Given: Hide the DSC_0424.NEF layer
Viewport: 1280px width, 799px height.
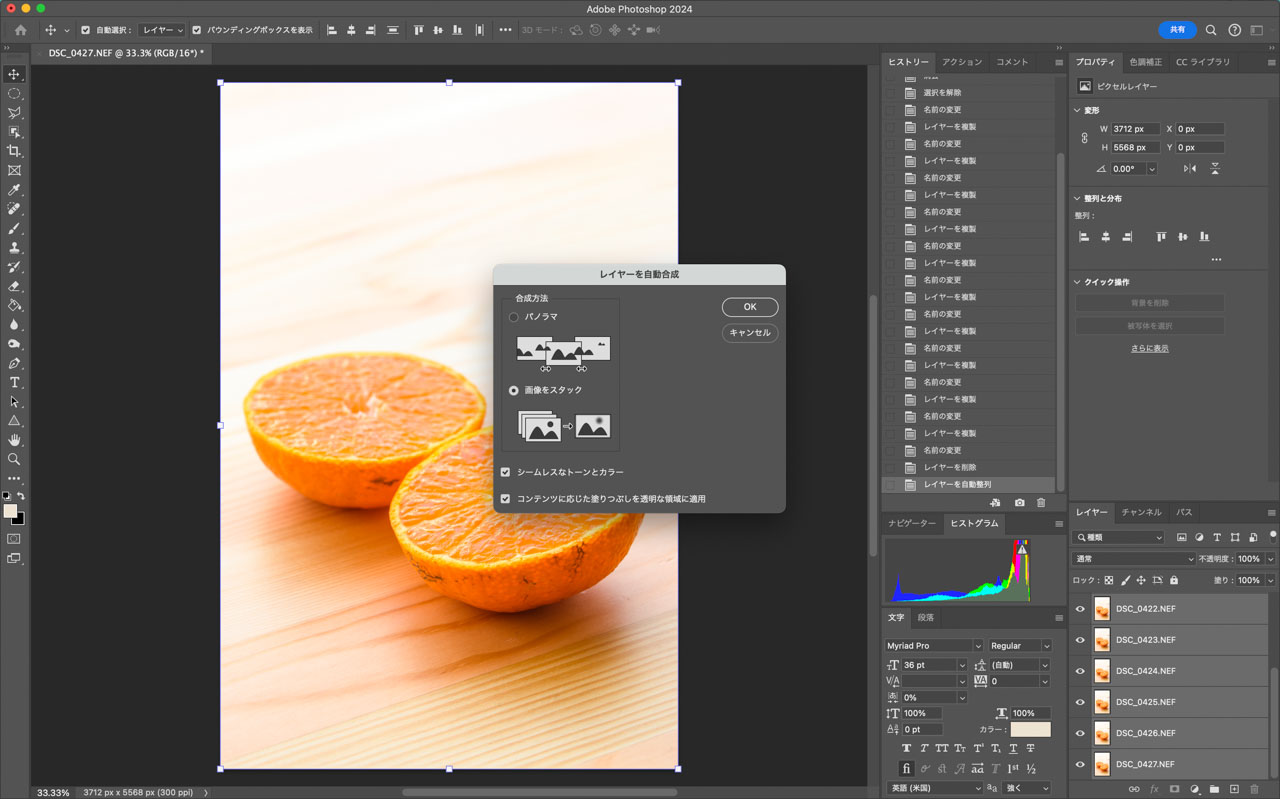Looking at the screenshot, I should 1080,671.
